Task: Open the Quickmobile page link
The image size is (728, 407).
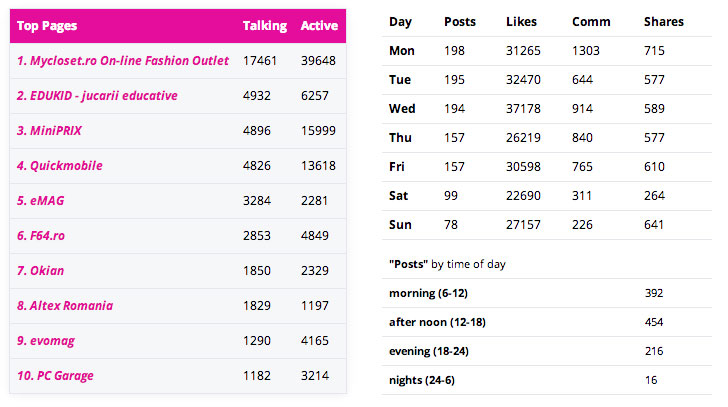Action: point(59,166)
